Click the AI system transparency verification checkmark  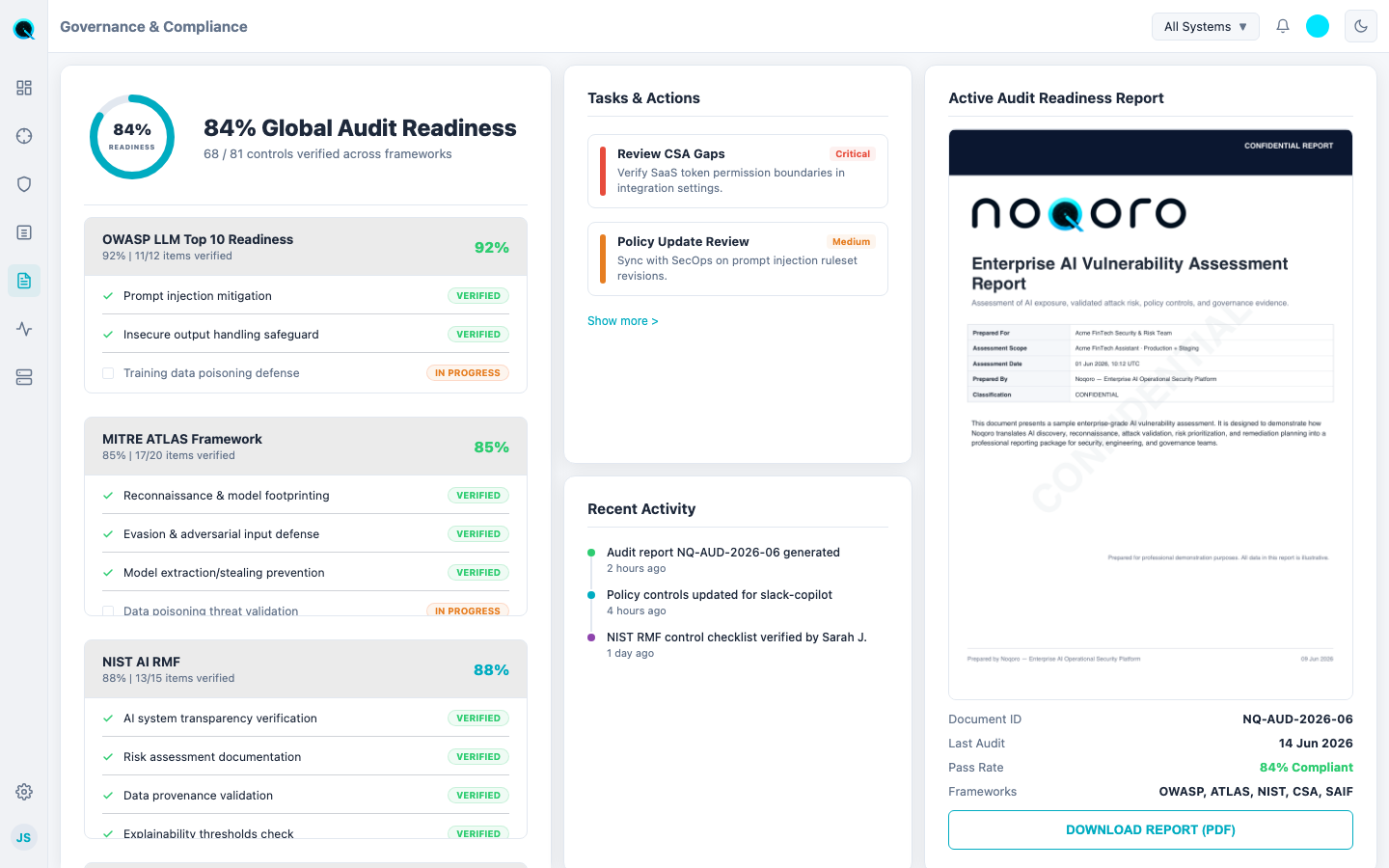108,719
